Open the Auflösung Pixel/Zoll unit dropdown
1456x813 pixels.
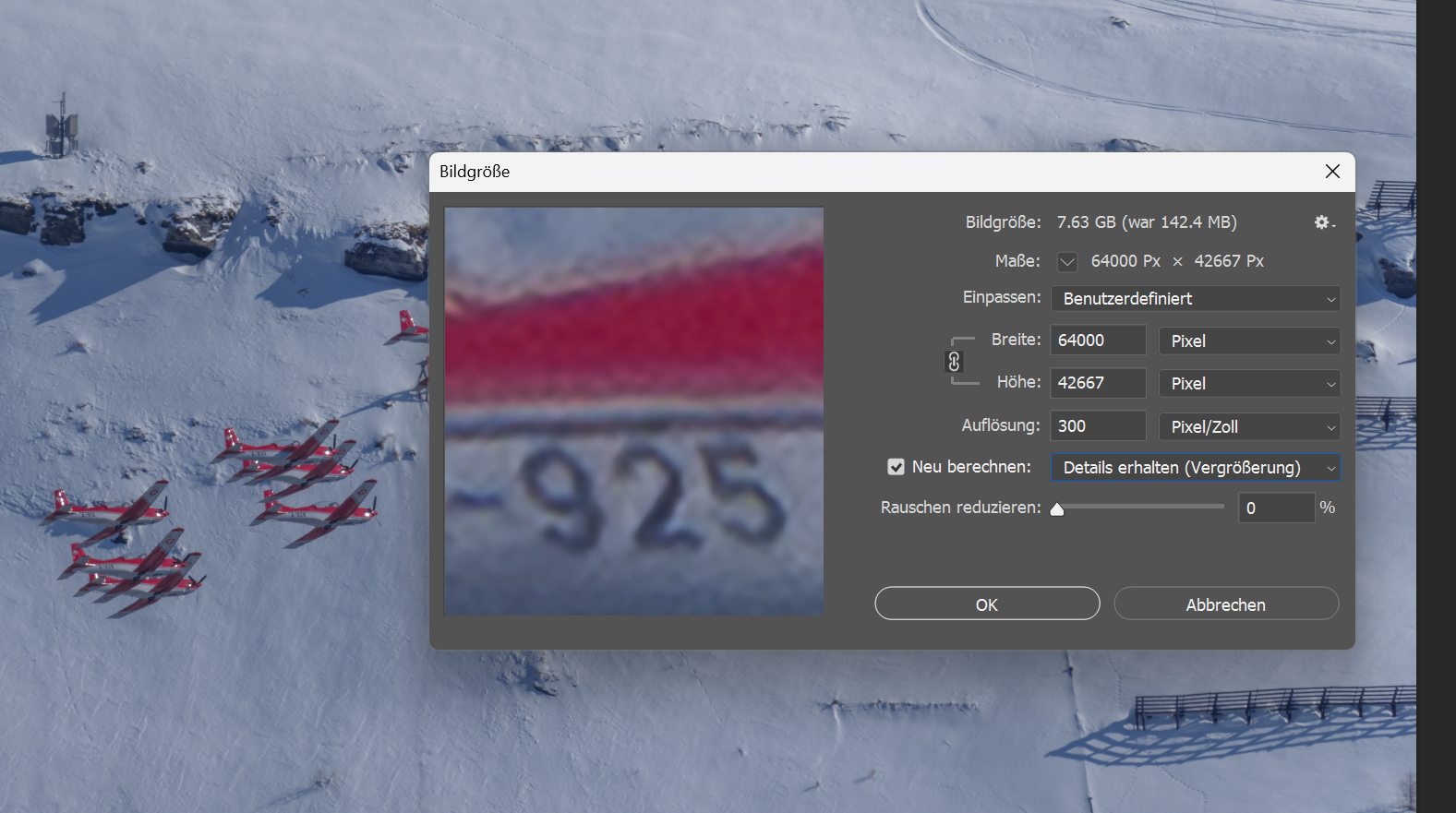click(x=1249, y=427)
